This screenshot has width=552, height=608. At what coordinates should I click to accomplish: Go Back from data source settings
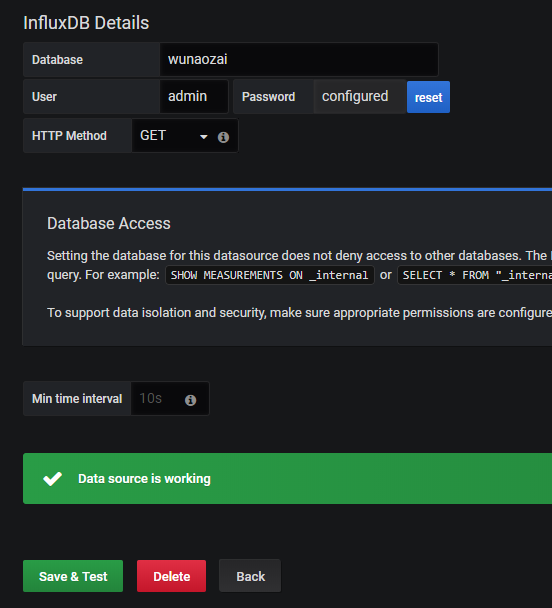[x=250, y=576]
